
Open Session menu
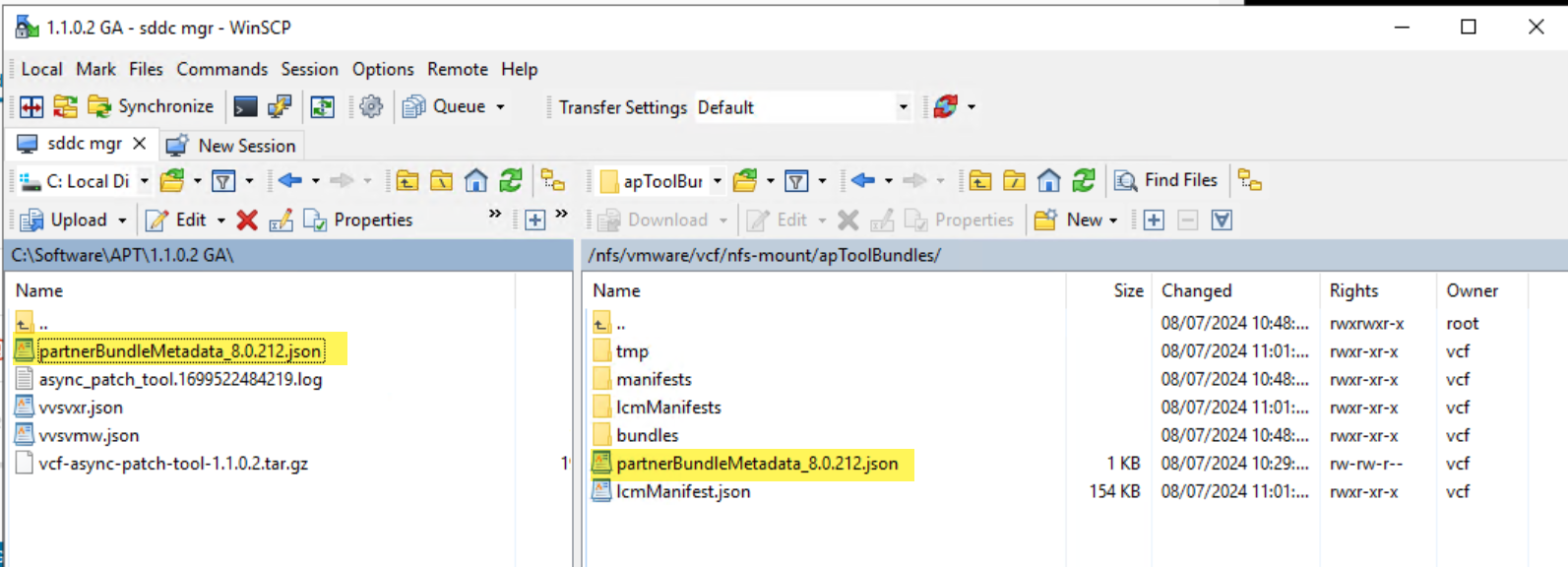tap(309, 69)
